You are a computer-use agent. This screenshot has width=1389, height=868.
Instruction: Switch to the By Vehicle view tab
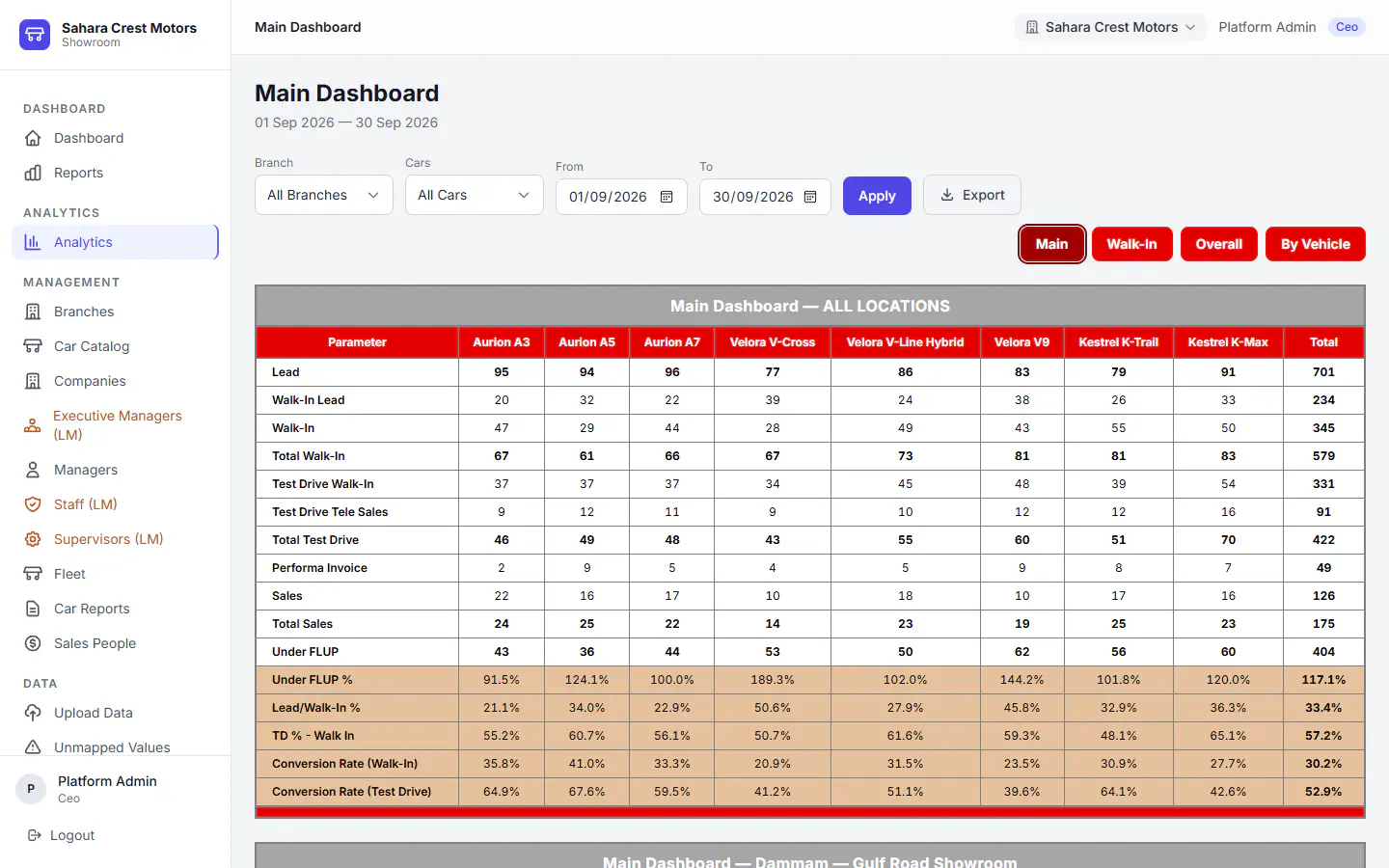(x=1316, y=244)
